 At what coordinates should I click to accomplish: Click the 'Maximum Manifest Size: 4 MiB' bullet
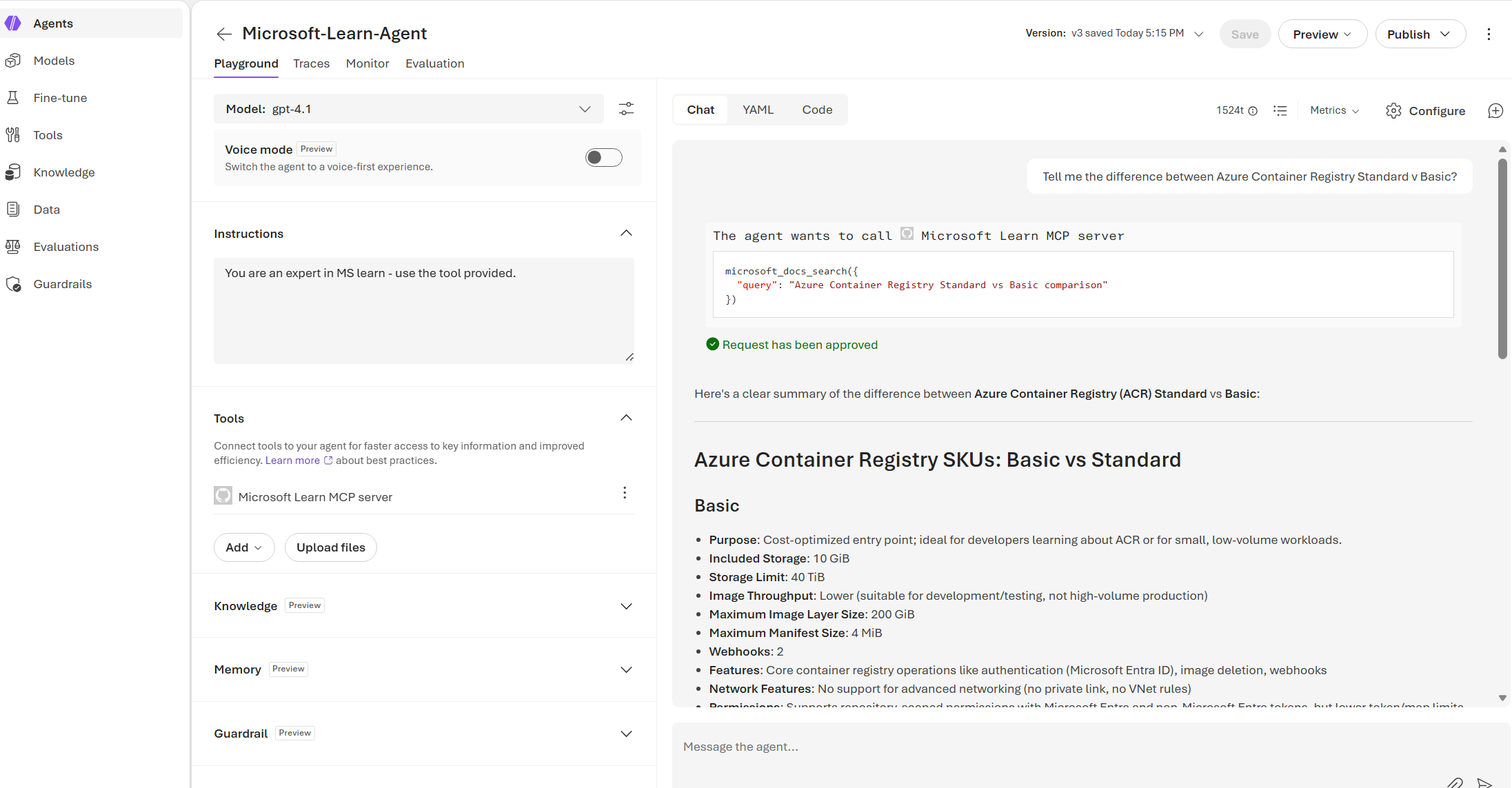[x=796, y=633]
